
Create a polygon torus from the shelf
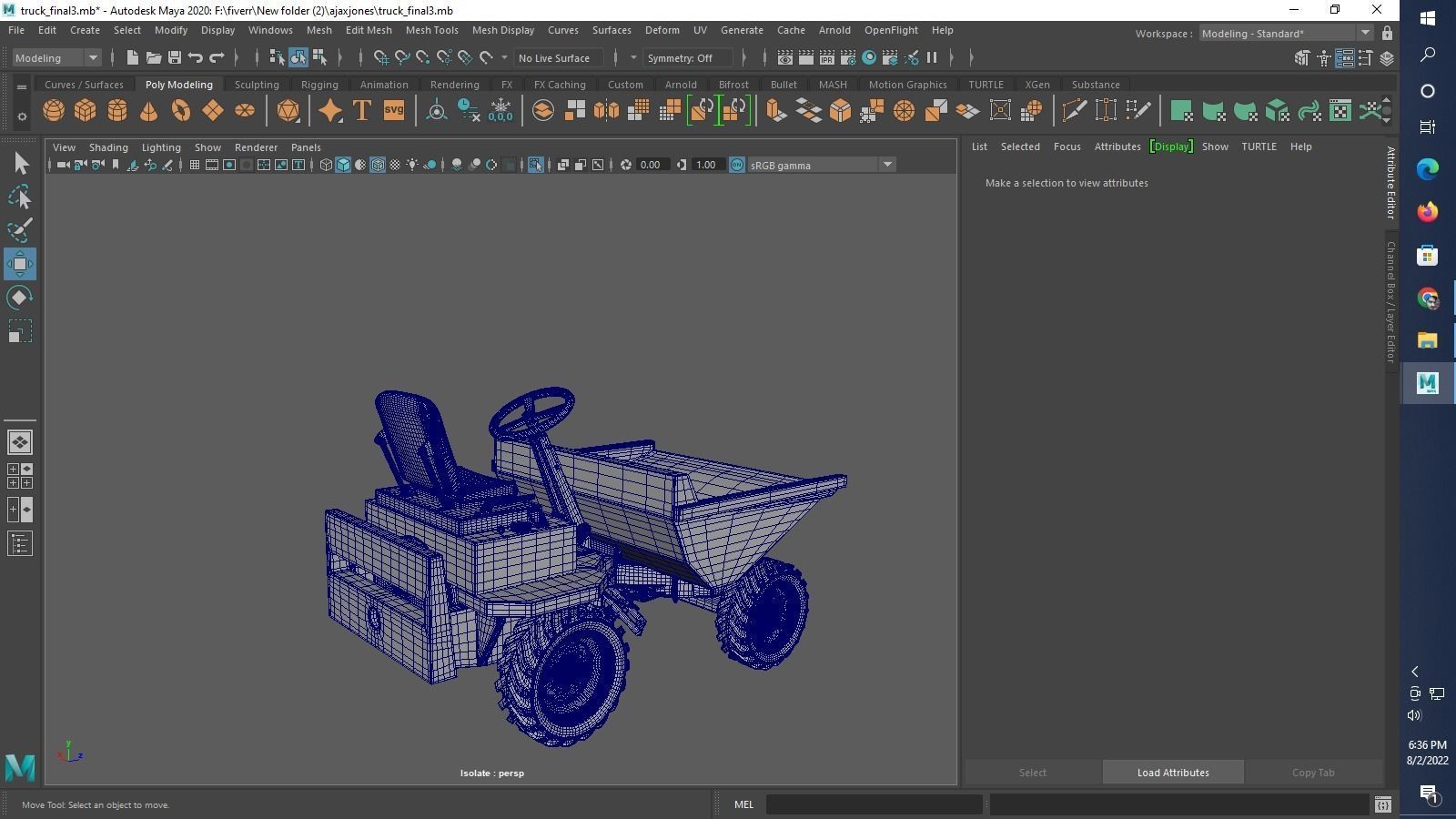coord(181,111)
